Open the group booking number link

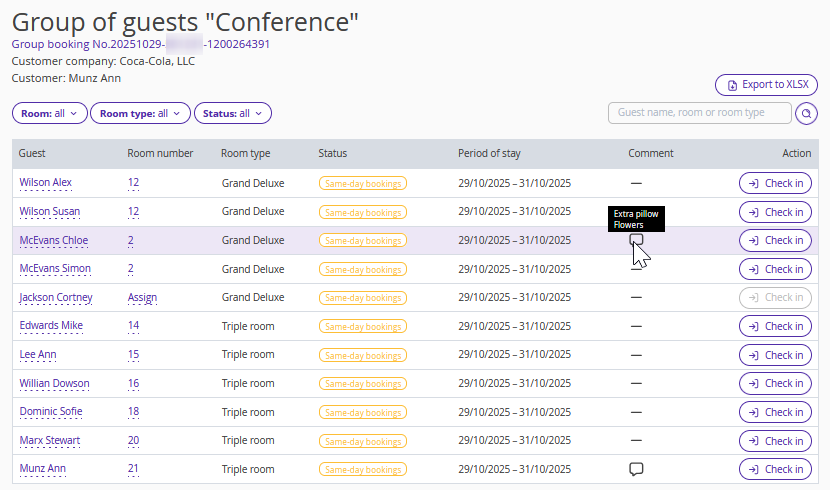[140, 44]
